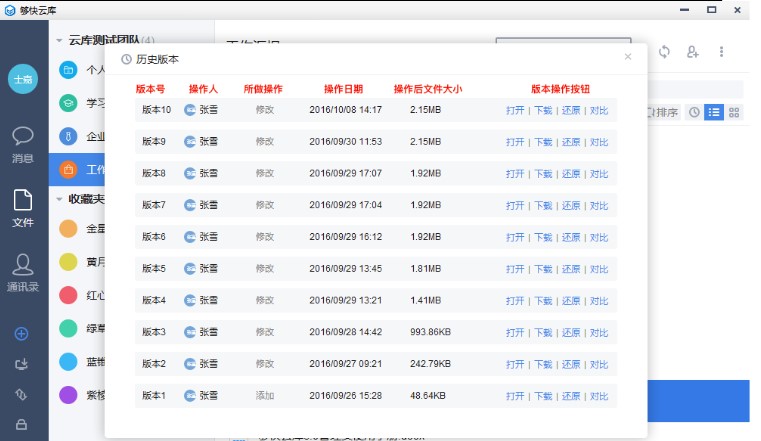Screen dimensions: 761x441
Task: Click the sync refresh icon in top toolbar
Action: click(x=664, y=52)
